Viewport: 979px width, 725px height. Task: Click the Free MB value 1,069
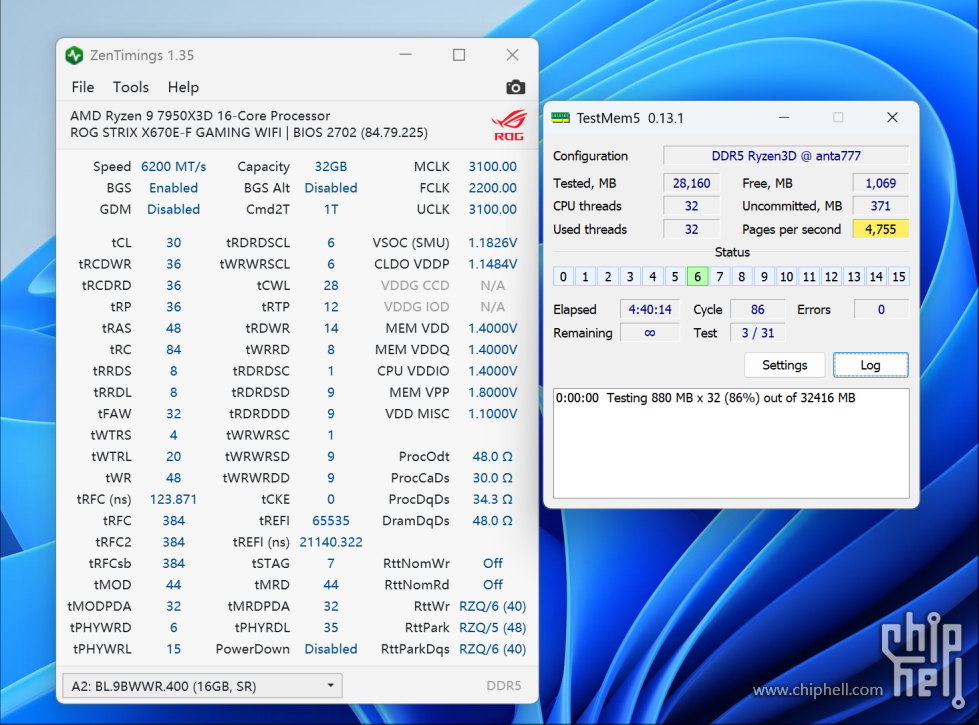880,183
